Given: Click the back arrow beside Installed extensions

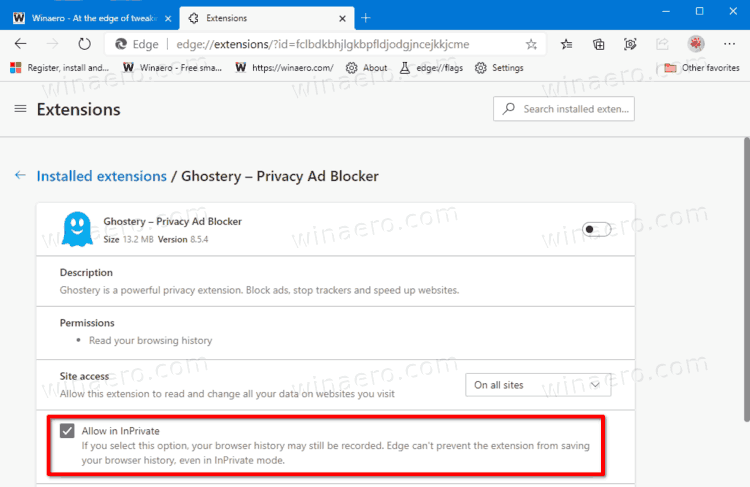Looking at the screenshot, I should pyautogui.click(x=20, y=175).
